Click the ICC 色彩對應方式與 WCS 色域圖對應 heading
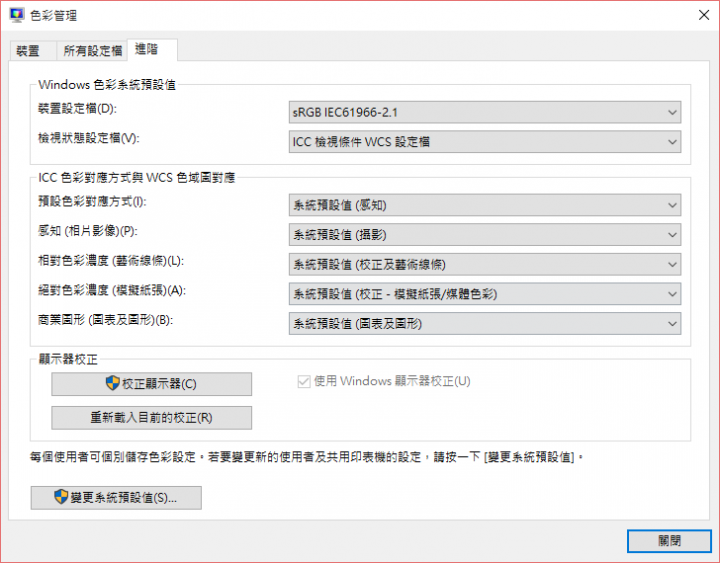720x563 pixels. [x=136, y=178]
